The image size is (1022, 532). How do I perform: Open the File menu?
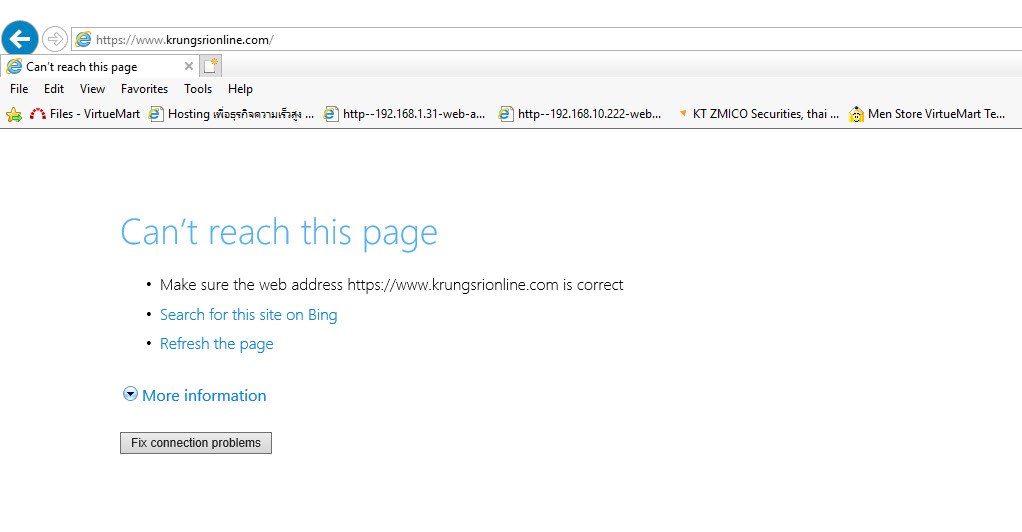(19, 89)
